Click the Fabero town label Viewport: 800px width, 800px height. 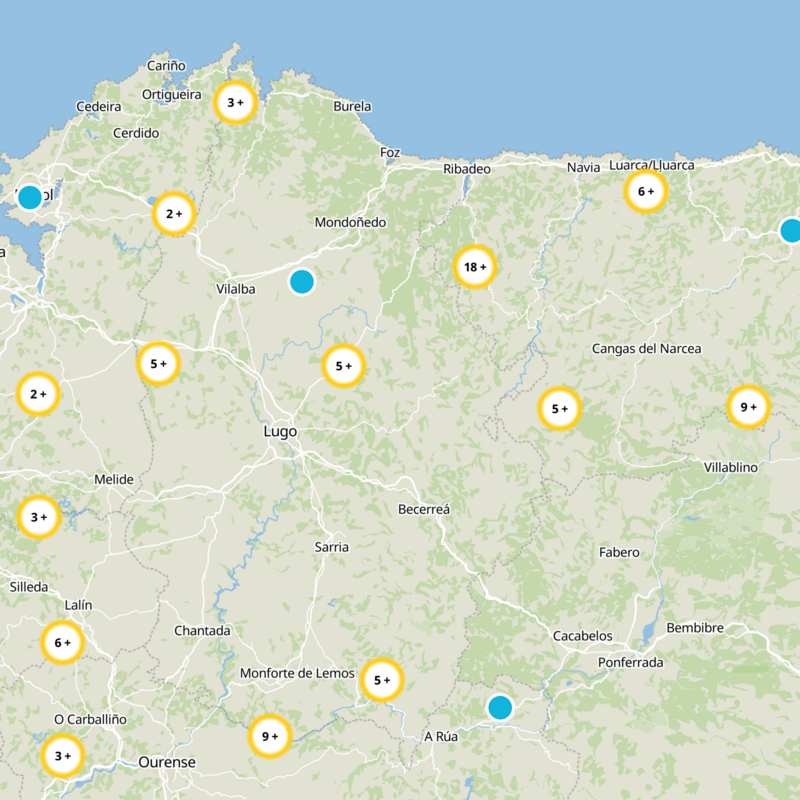click(x=619, y=553)
